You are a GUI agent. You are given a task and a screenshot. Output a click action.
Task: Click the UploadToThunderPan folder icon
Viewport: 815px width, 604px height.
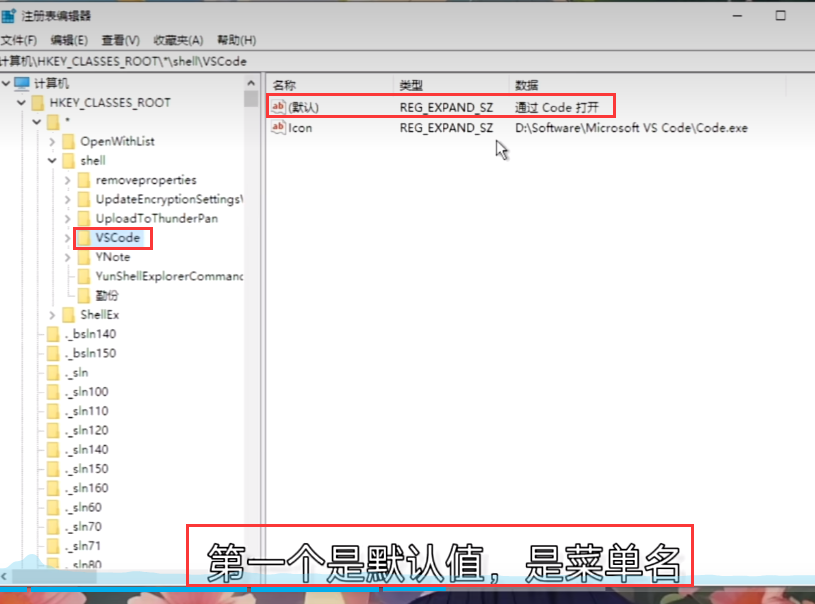(x=85, y=218)
